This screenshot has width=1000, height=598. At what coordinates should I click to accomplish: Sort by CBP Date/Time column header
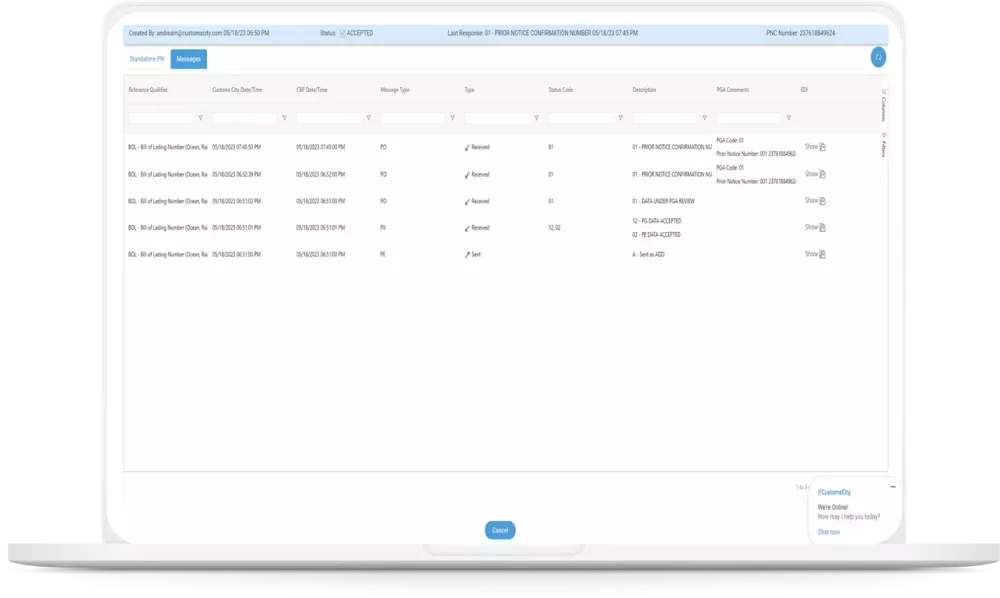pos(312,90)
